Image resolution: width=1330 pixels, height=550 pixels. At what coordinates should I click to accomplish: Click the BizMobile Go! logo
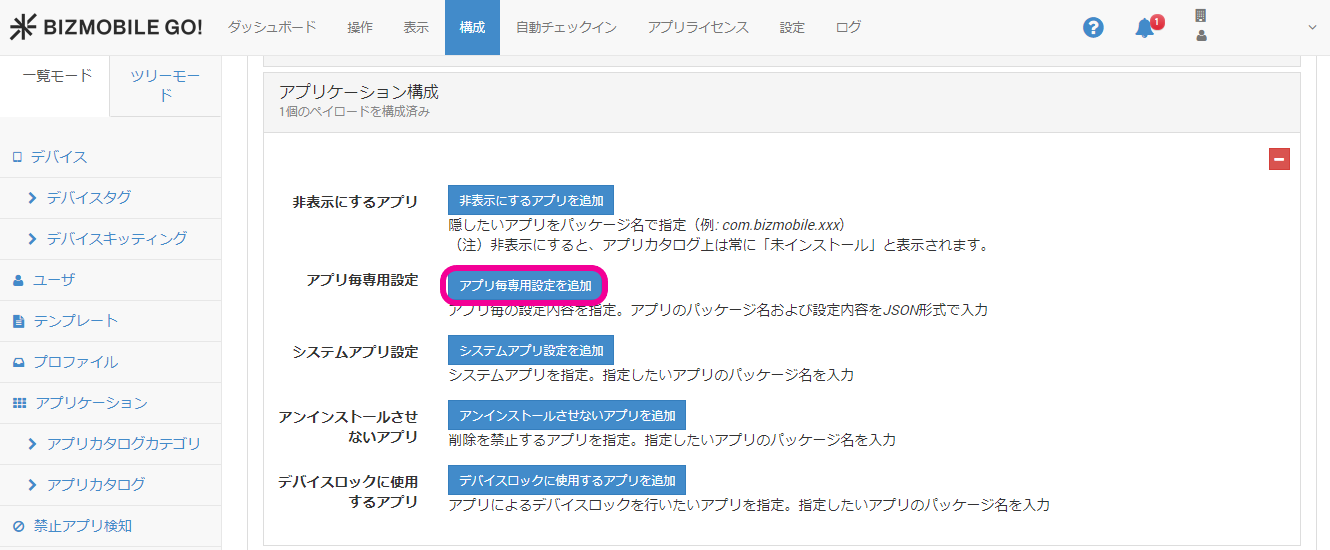(x=106, y=28)
